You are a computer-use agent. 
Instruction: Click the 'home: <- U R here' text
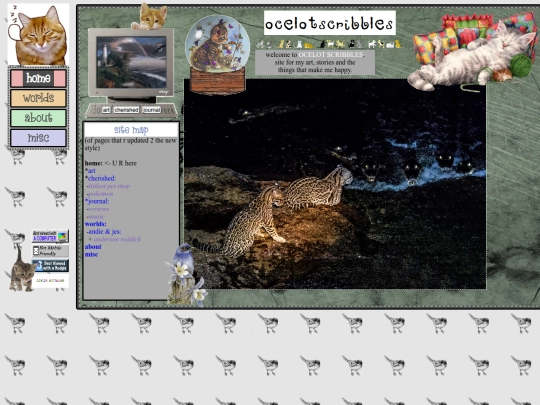111,163
